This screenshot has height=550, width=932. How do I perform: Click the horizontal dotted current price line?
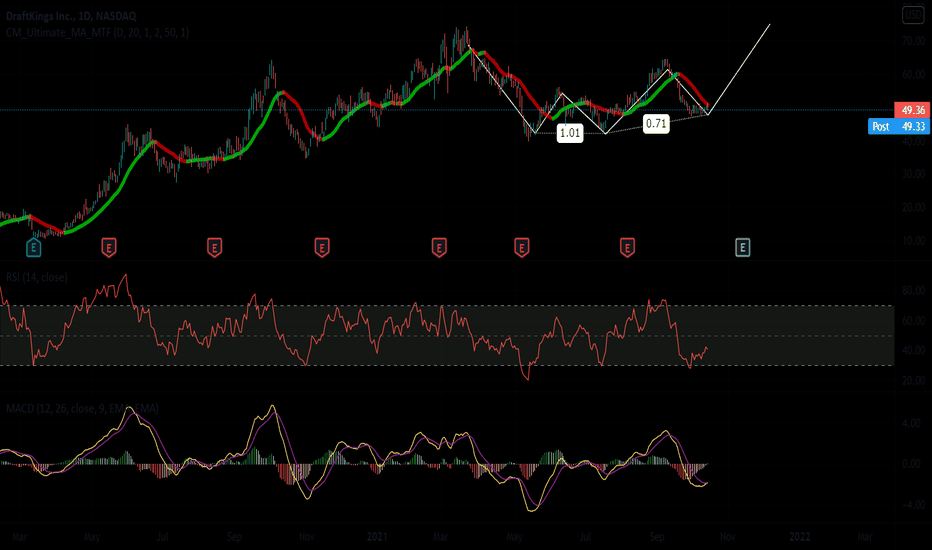(x=446, y=110)
